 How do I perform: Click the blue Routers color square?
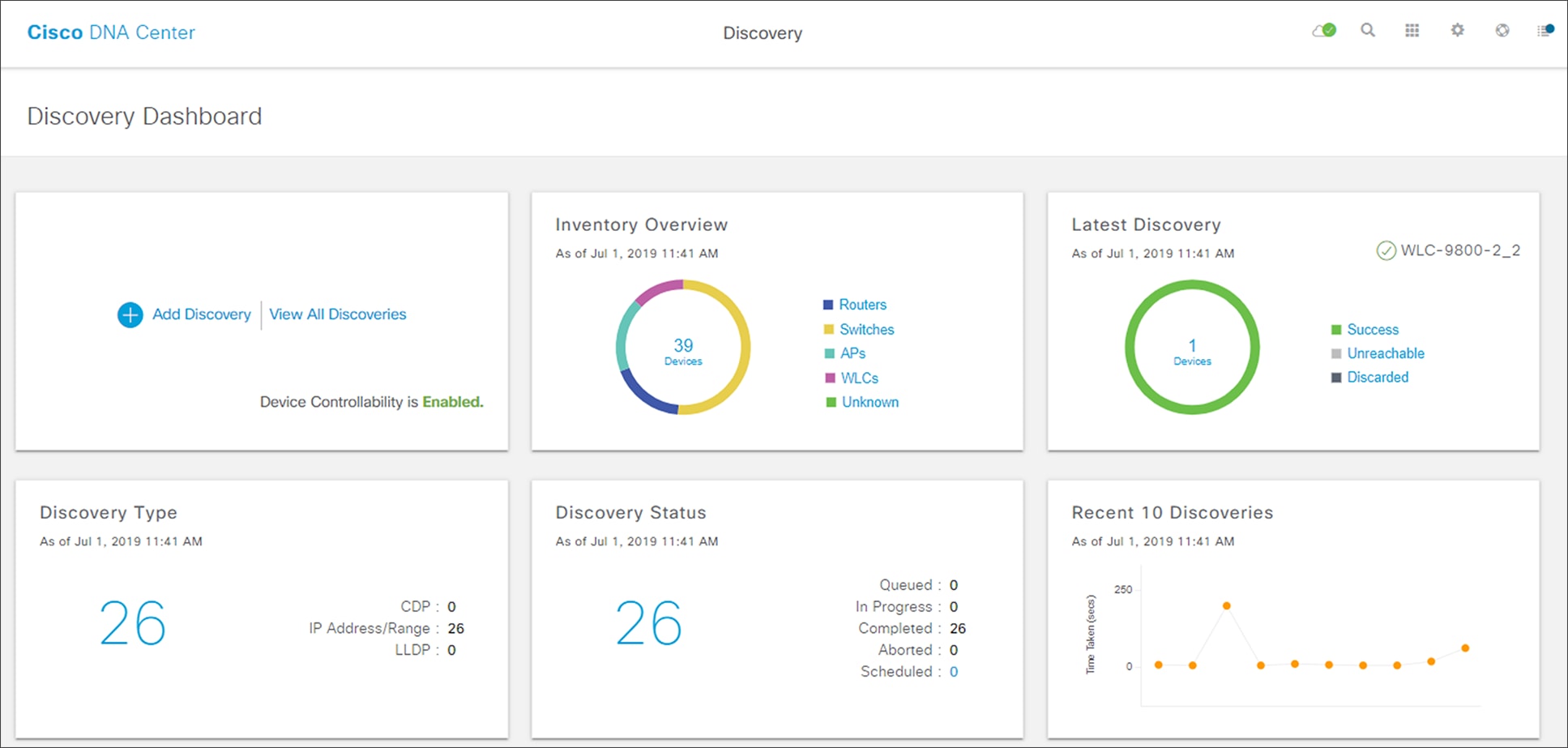(828, 305)
